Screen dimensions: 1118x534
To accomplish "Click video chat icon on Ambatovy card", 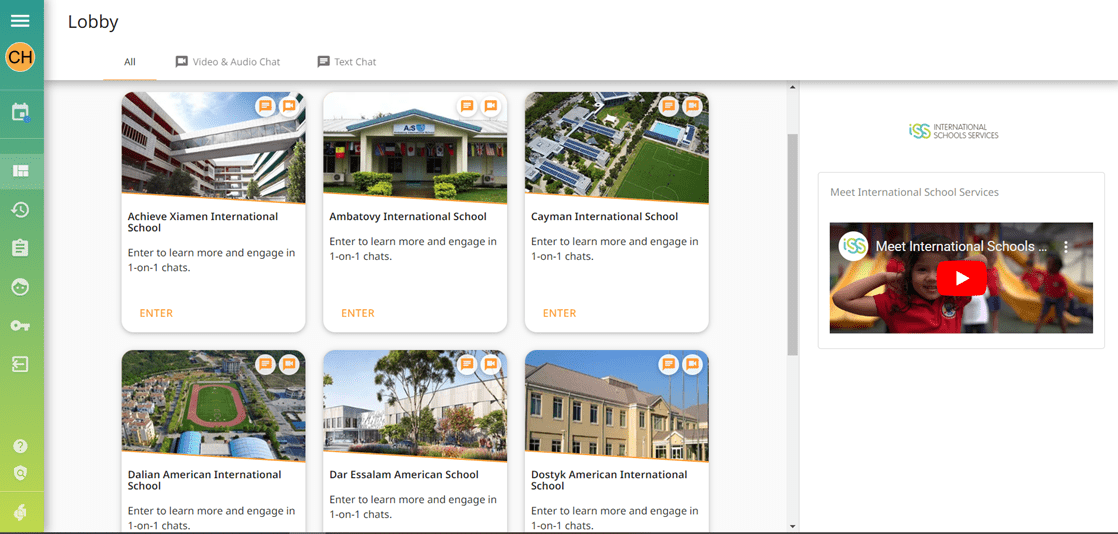I will coord(491,106).
